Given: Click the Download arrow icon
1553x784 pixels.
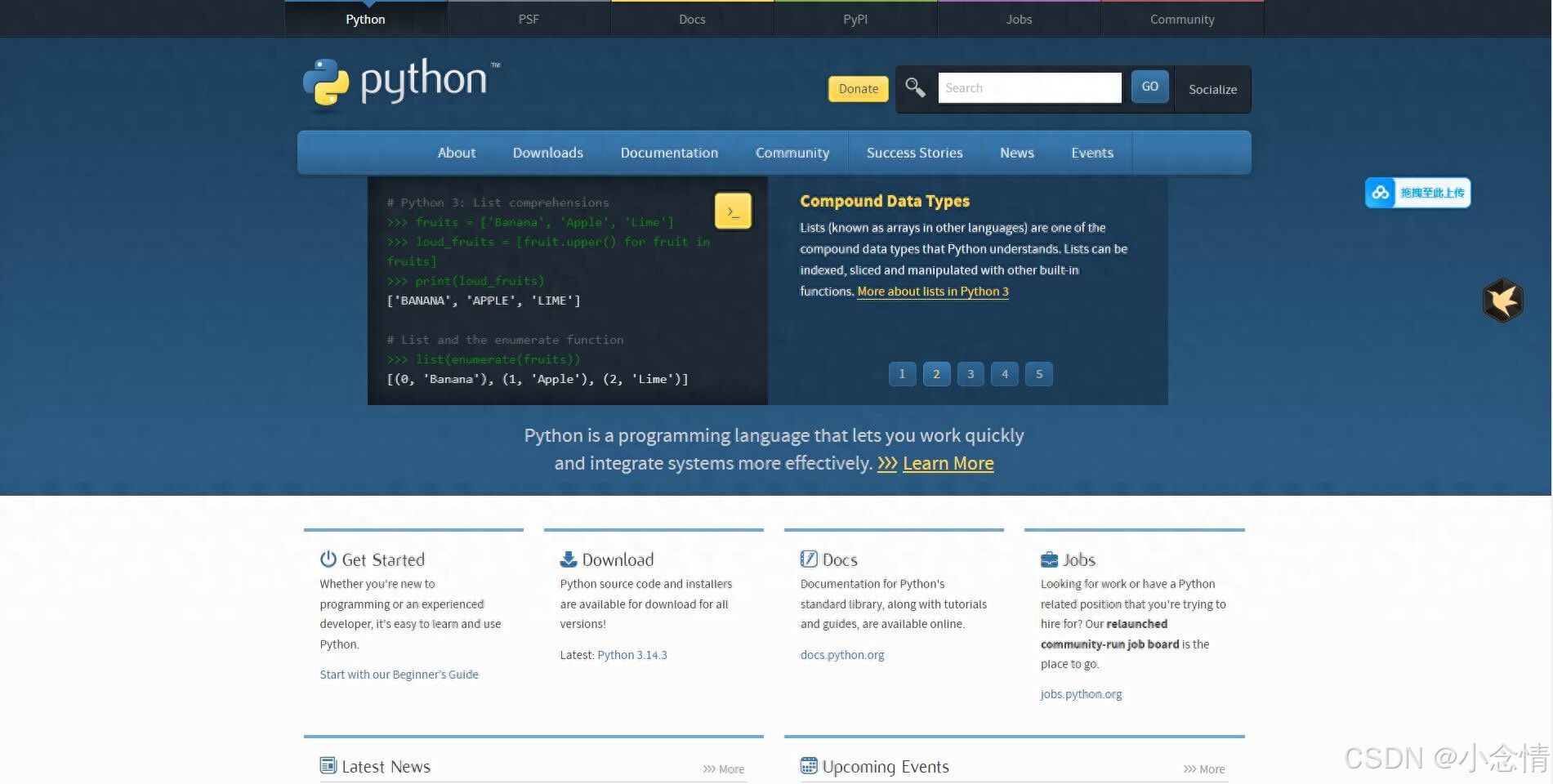Looking at the screenshot, I should [569, 559].
